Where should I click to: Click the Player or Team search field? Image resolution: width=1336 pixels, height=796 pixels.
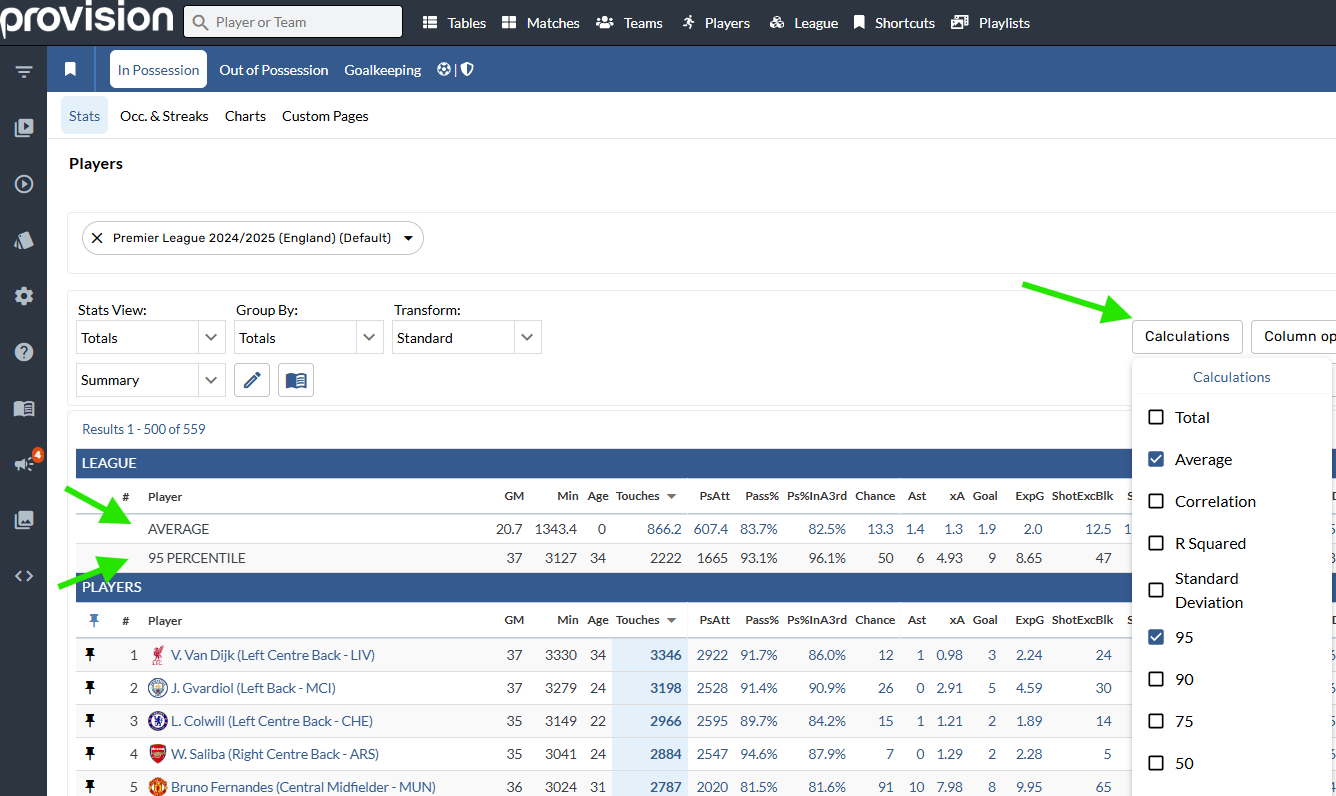[x=293, y=22]
